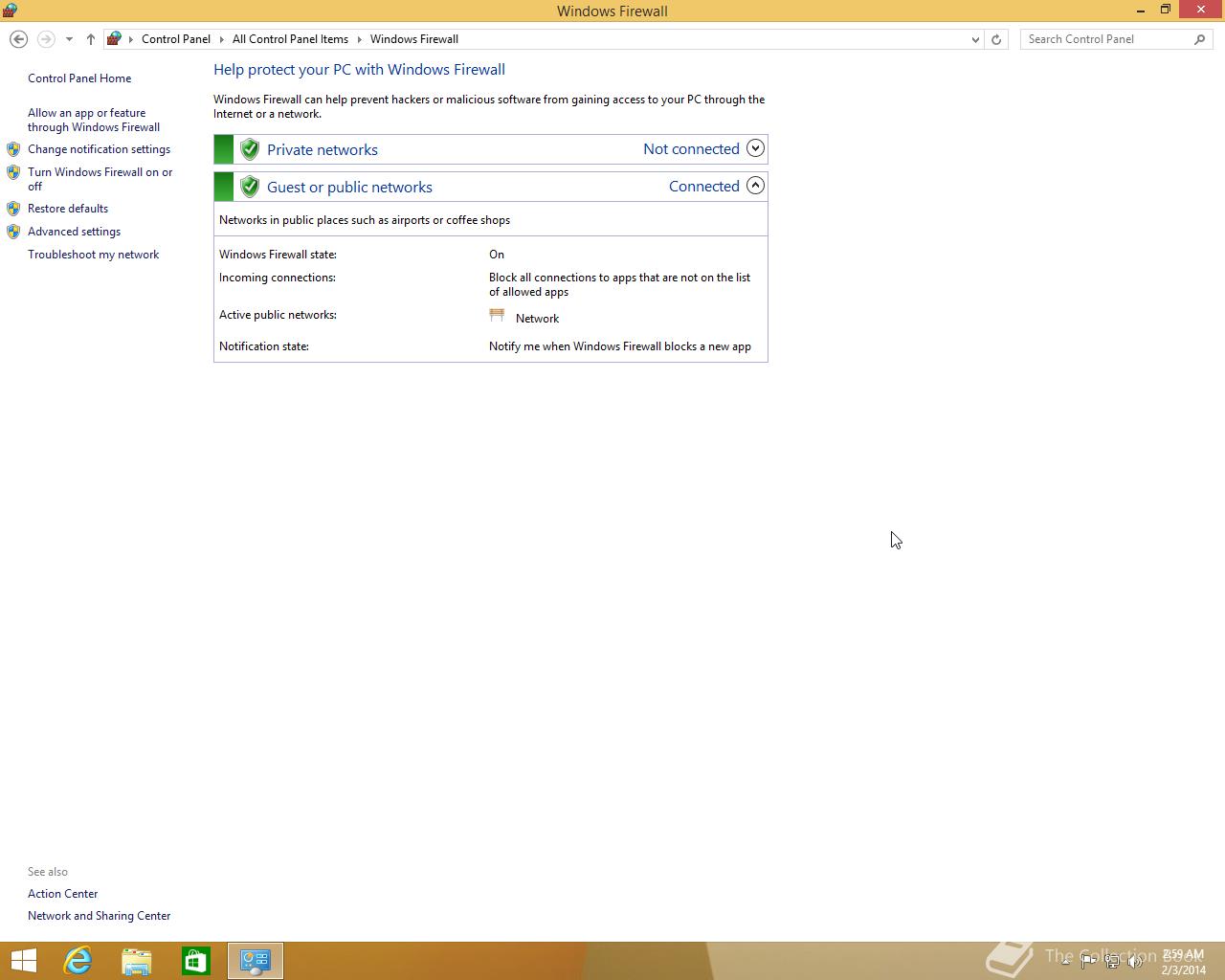Restore down the Windows Firewall window
This screenshot has height=980, width=1225.
click(x=1166, y=10)
